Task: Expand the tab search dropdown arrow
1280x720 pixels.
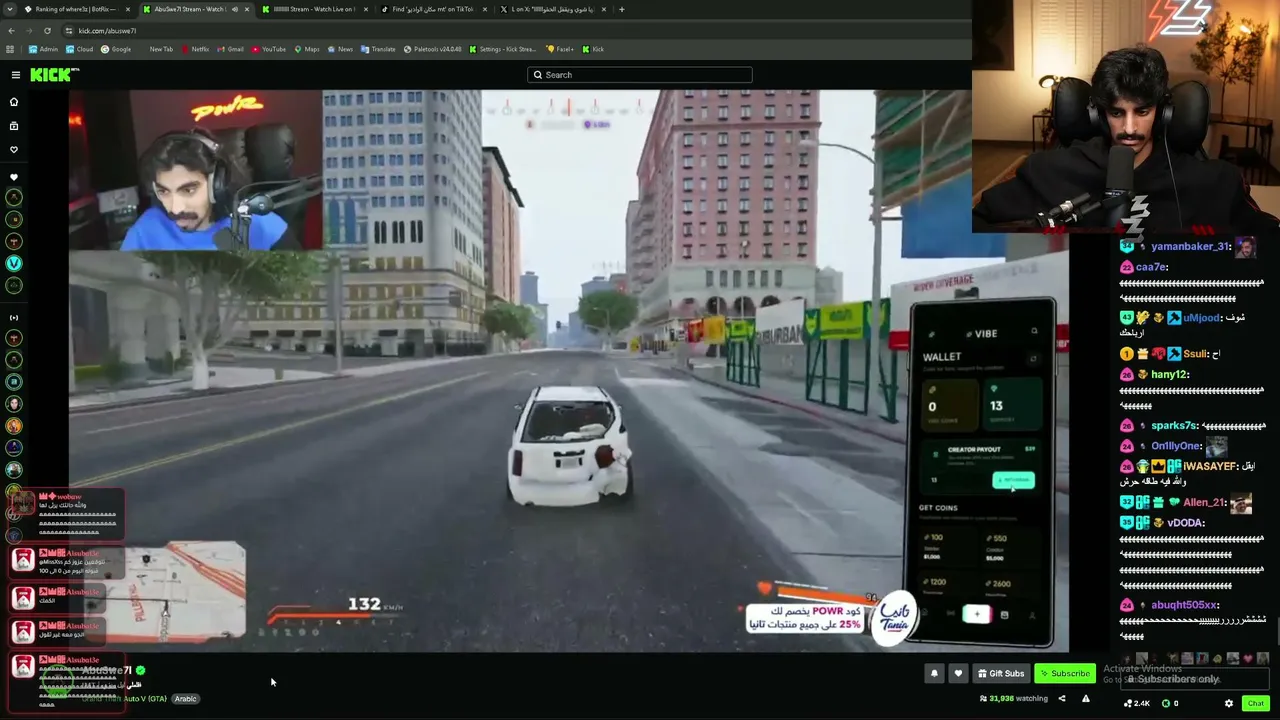Action: pyautogui.click(x=9, y=9)
